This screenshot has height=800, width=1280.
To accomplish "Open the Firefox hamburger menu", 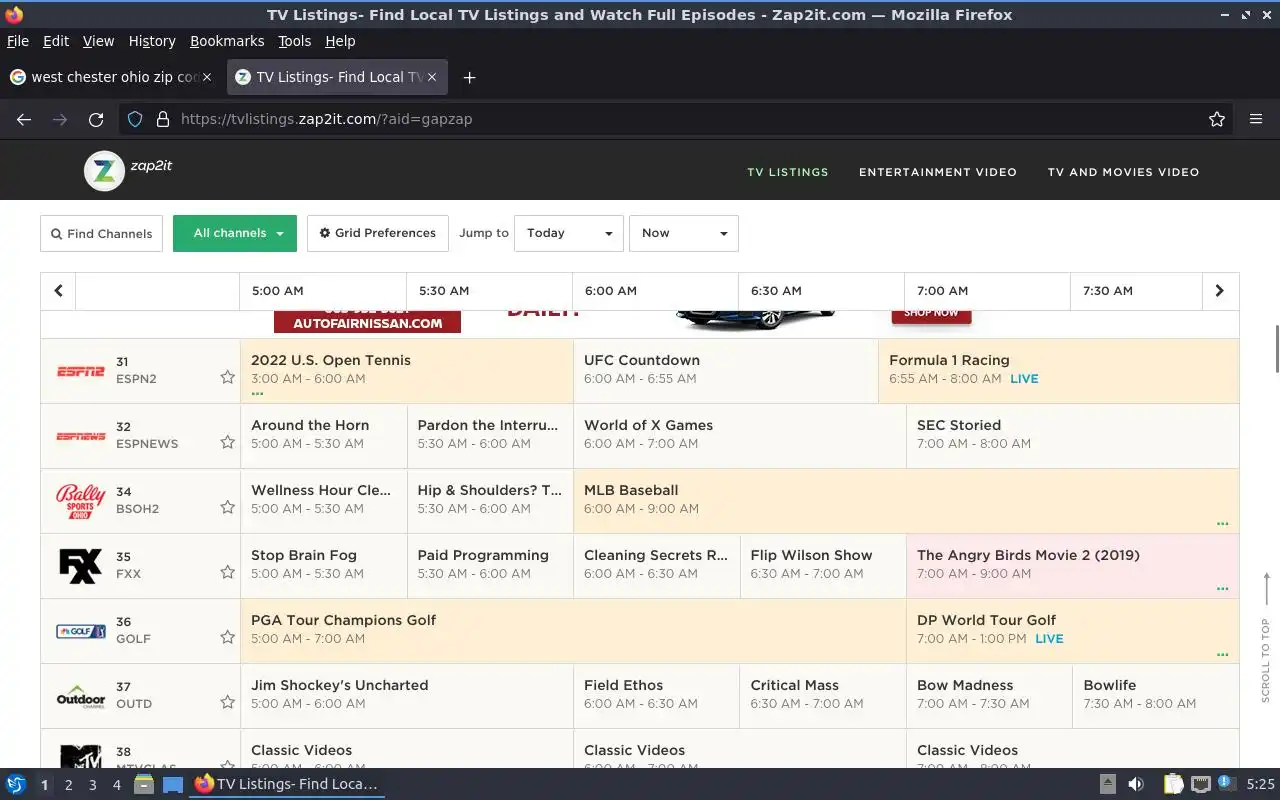I will pos(1256,119).
